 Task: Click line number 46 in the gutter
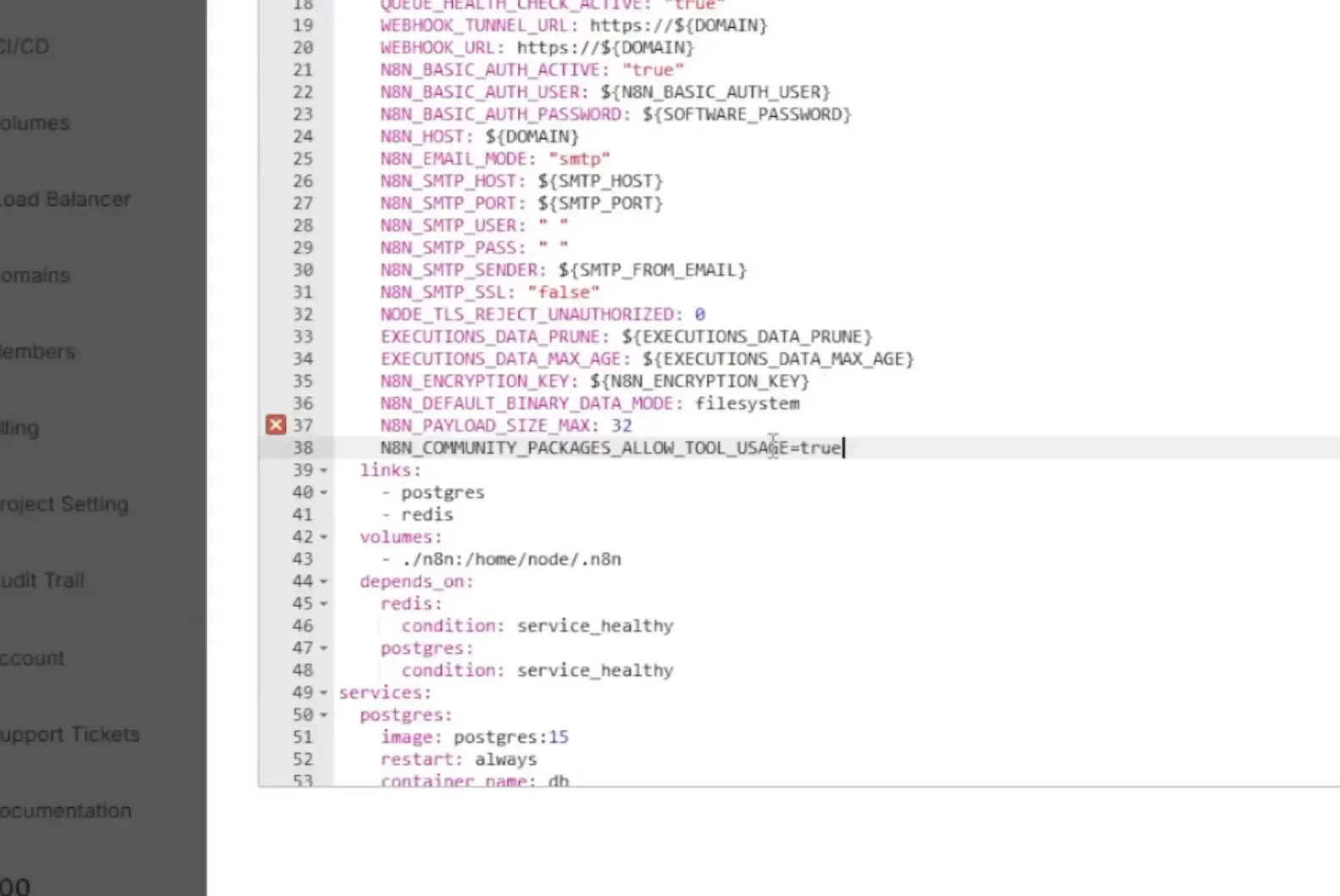(x=303, y=626)
